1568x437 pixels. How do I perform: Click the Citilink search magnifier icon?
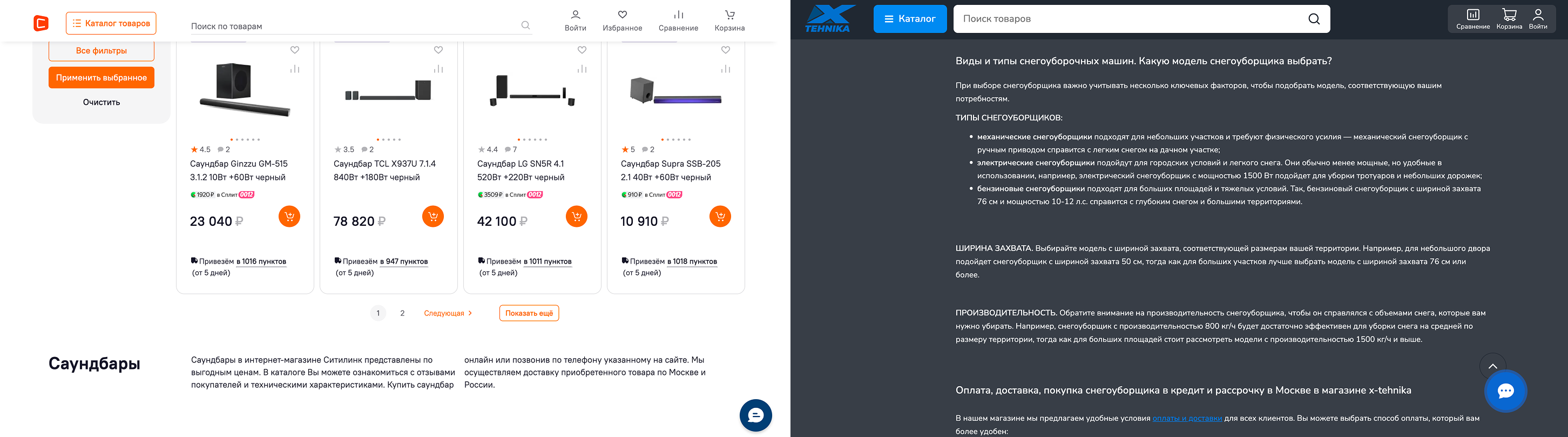point(525,25)
